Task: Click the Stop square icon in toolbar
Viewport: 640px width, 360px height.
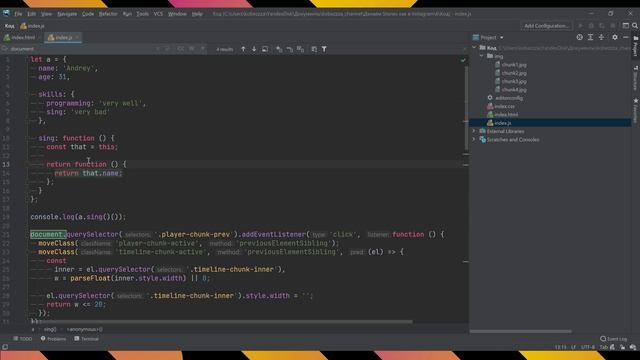Action: 613,26
